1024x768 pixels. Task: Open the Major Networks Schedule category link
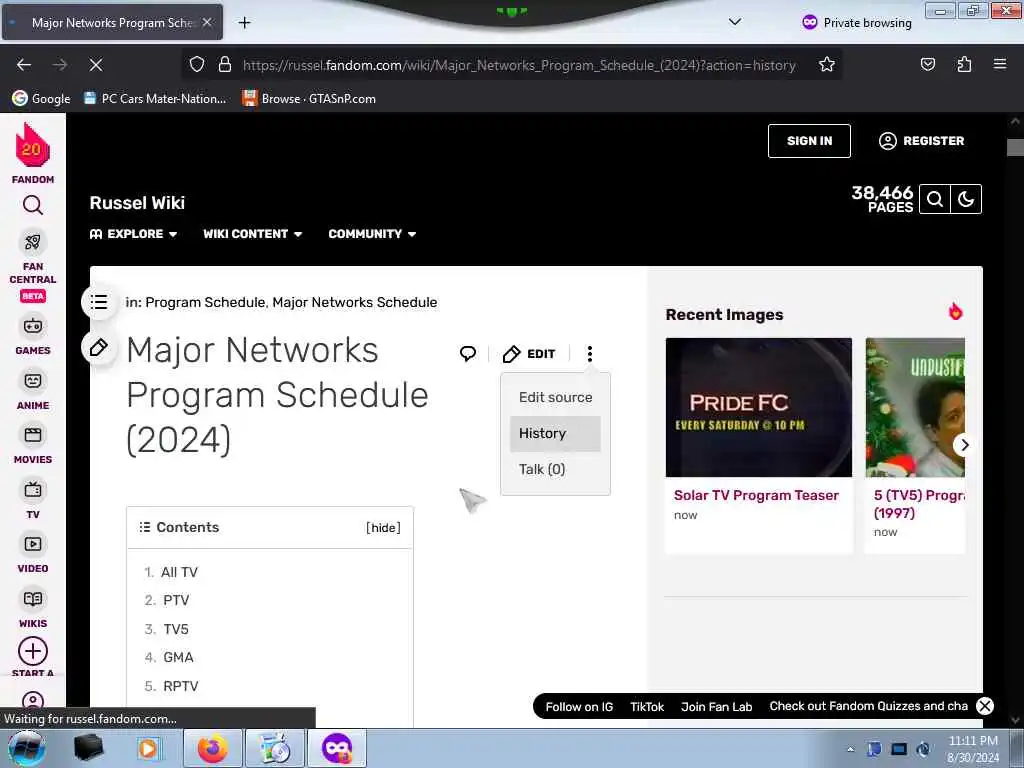coord(355,302)
